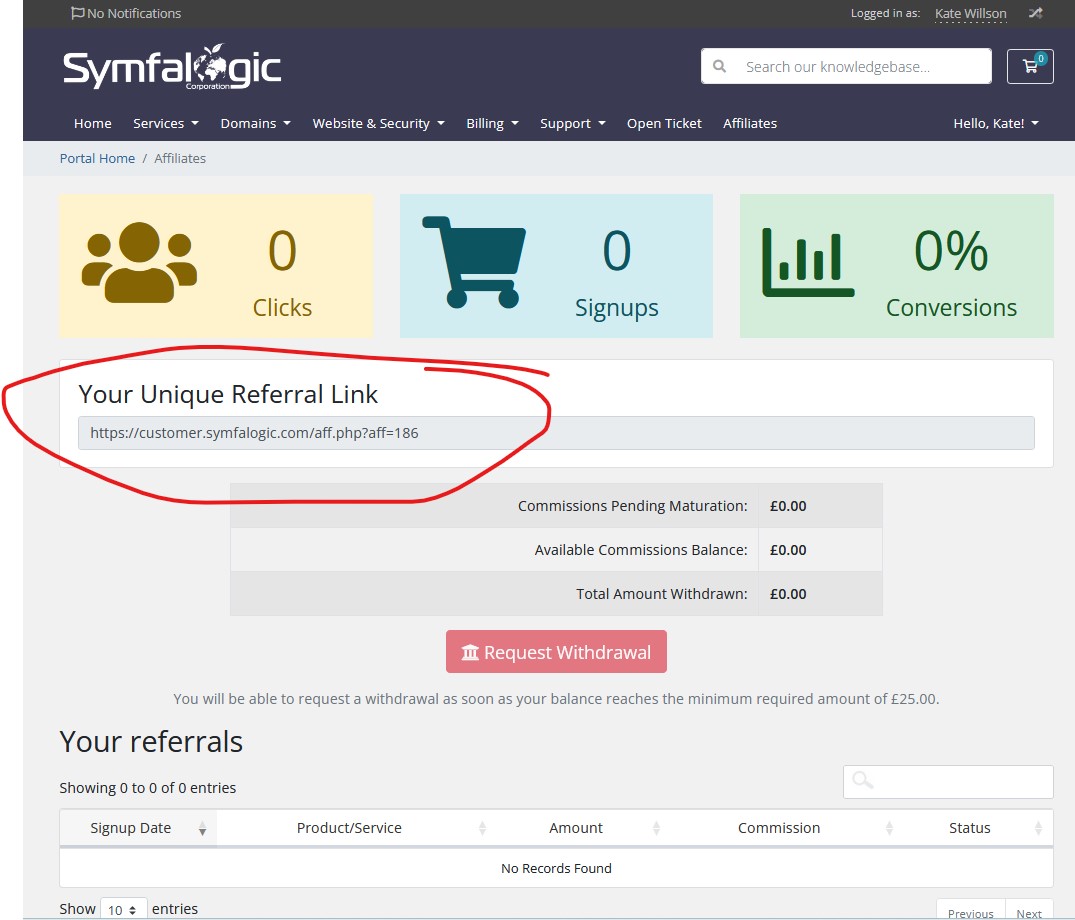Click the shuffle arrows icon beside Kate Willson
The height and width of the screenshot is (920, 1075).
pyautogui.click(x=1035, y=14)
